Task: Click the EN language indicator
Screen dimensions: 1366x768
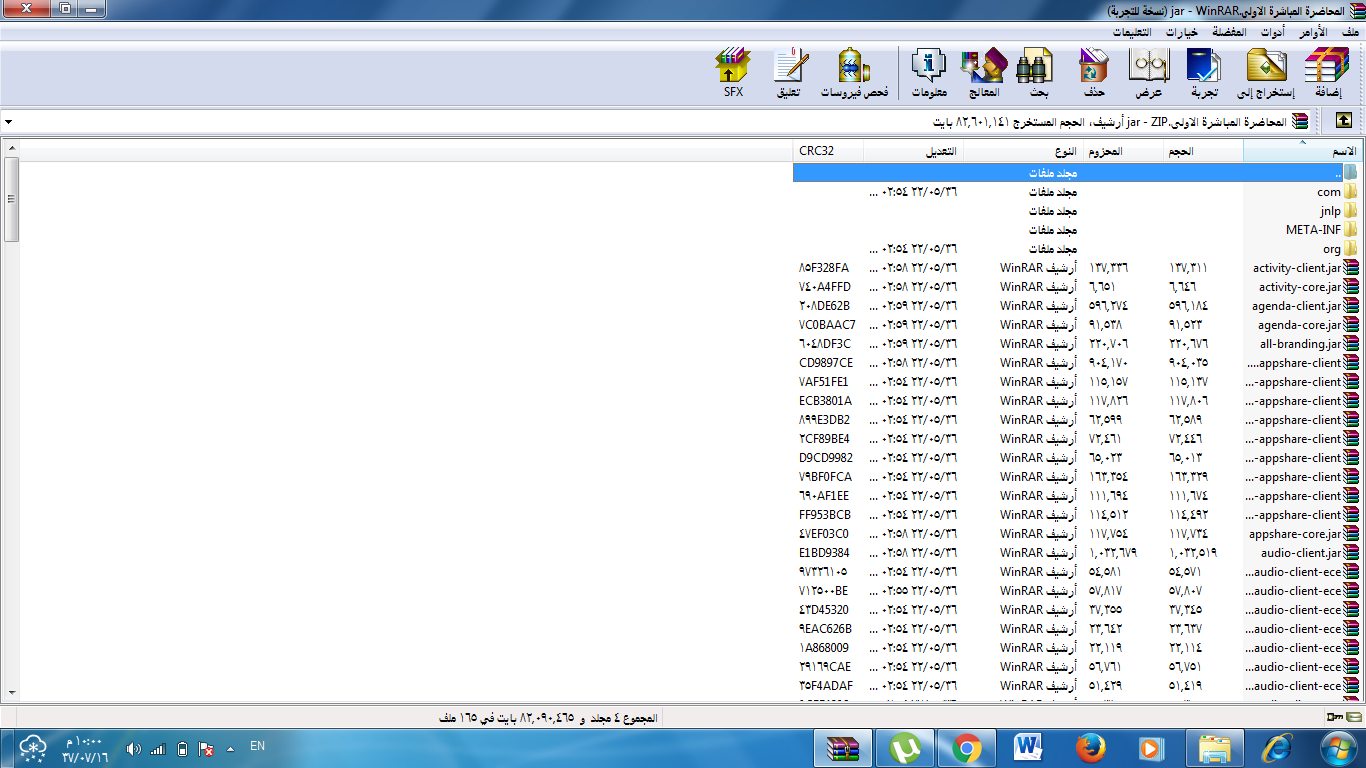Action: (x=257, y=746)
